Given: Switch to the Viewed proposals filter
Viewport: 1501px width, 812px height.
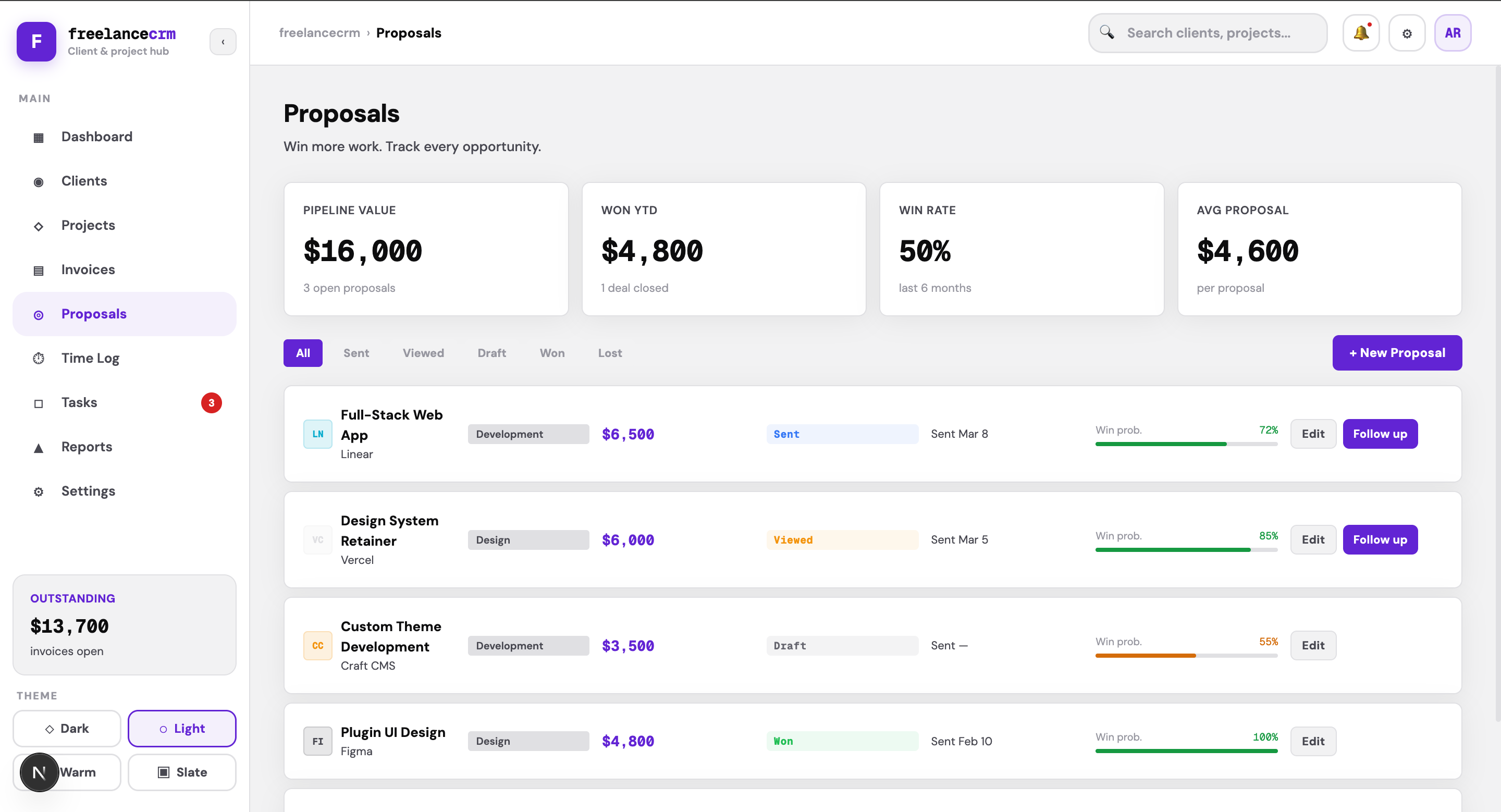Looking at the screenshot, I should (423, 352).
